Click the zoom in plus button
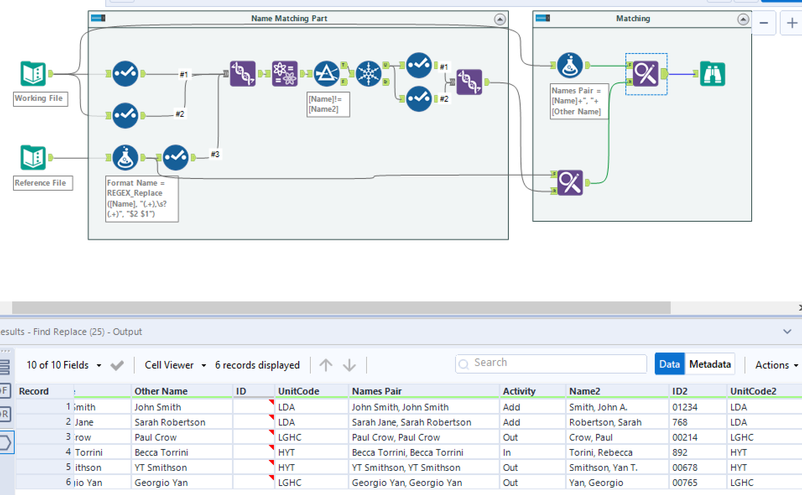Image resolution: width=802 pixels, height=495 pixels. (792, 23)
